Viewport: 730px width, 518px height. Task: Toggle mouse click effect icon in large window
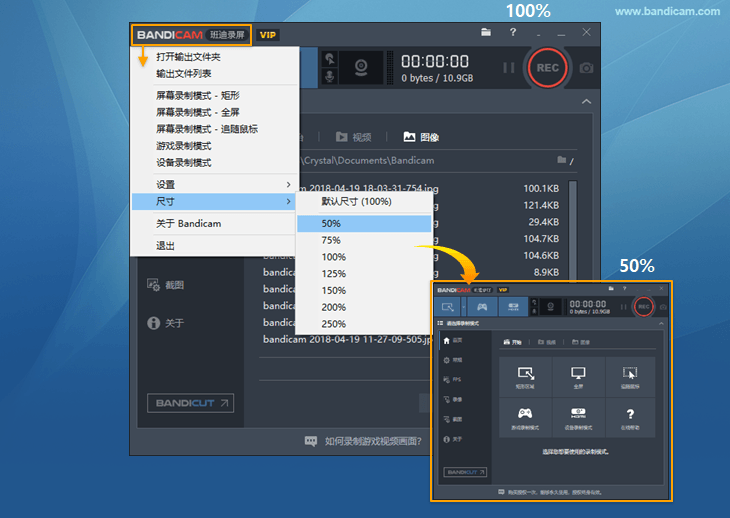[x=330, y=59]
